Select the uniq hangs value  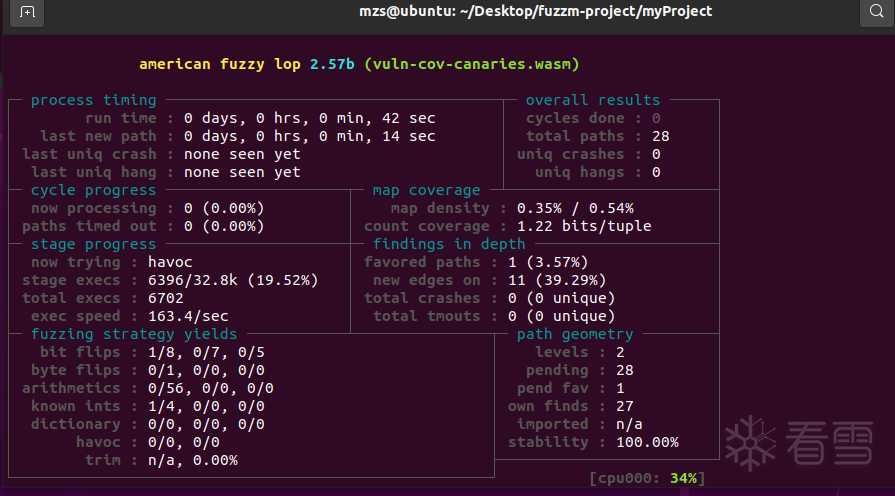click(656, 172)
